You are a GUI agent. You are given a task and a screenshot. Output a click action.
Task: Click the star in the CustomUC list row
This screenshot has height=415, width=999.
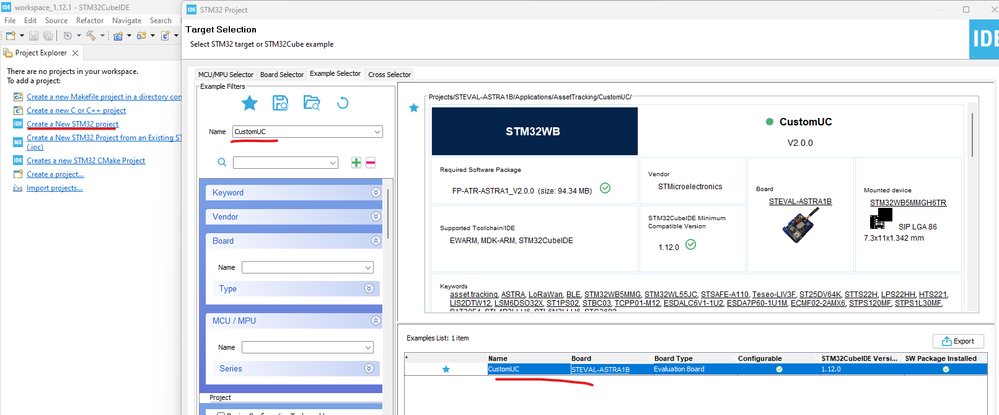[446, 369]
